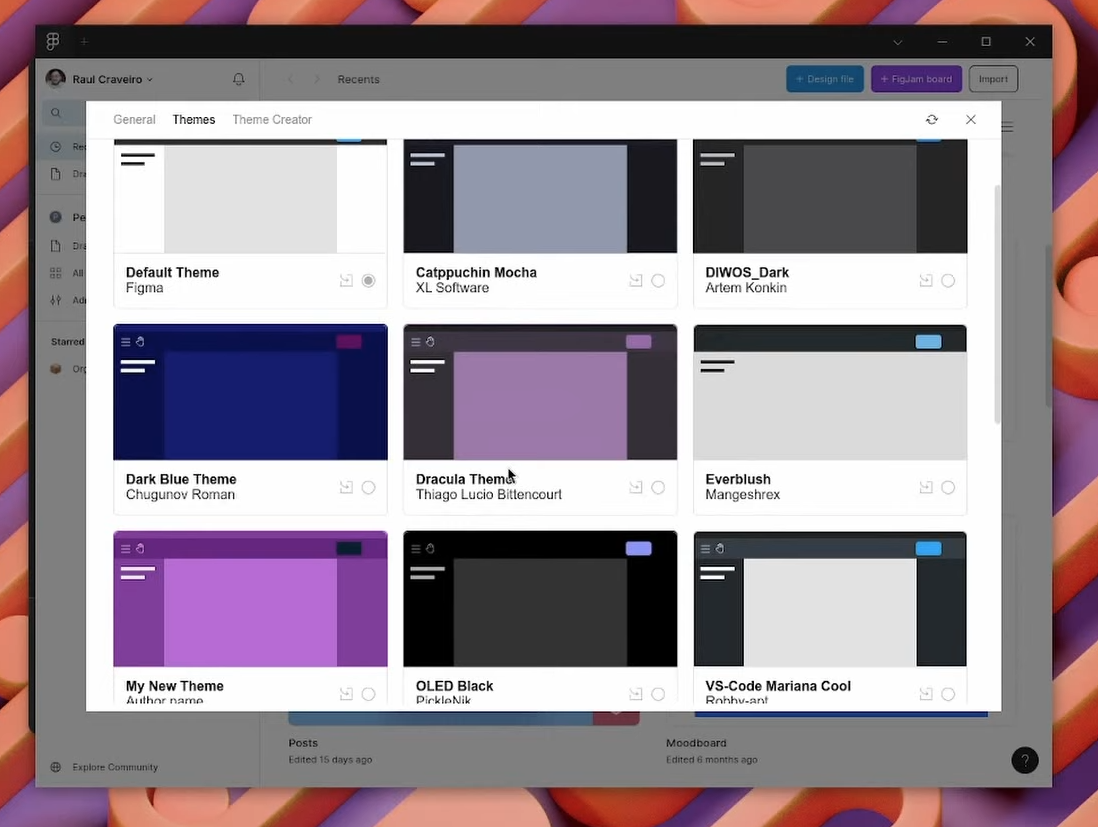
Task: Open the title bar chevron dropdown
Action: coord(898,42)
